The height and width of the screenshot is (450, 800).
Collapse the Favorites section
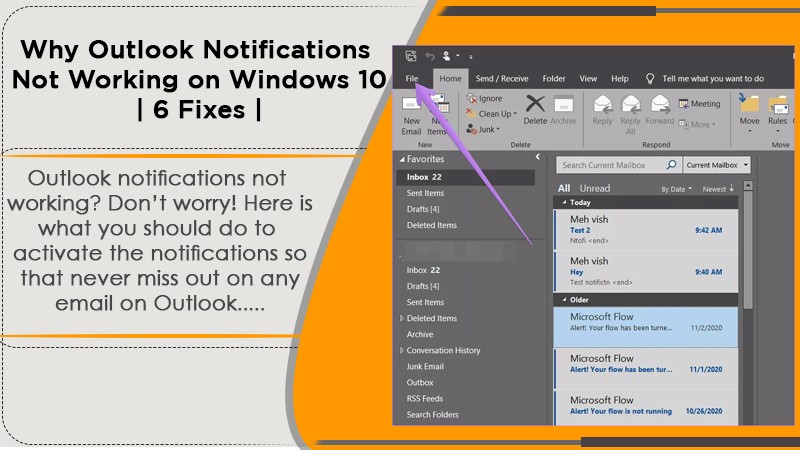point(402,159)
